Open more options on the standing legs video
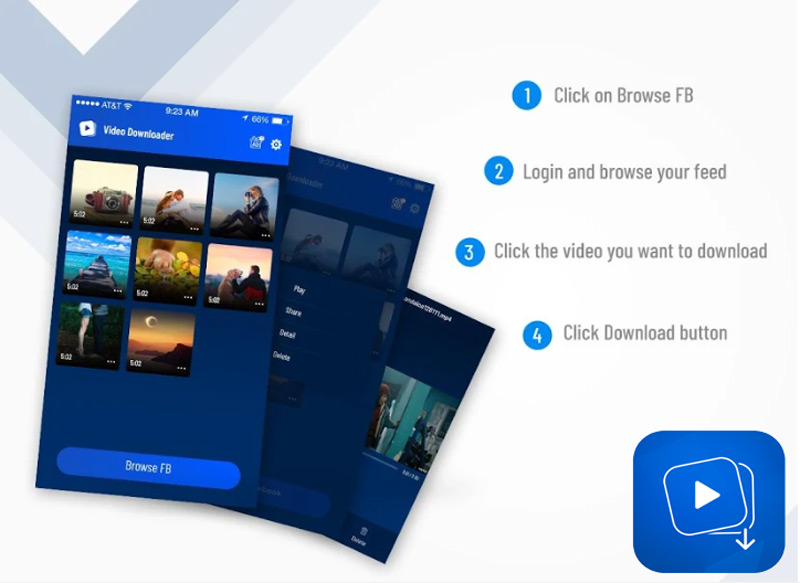 tap(111, 361)
